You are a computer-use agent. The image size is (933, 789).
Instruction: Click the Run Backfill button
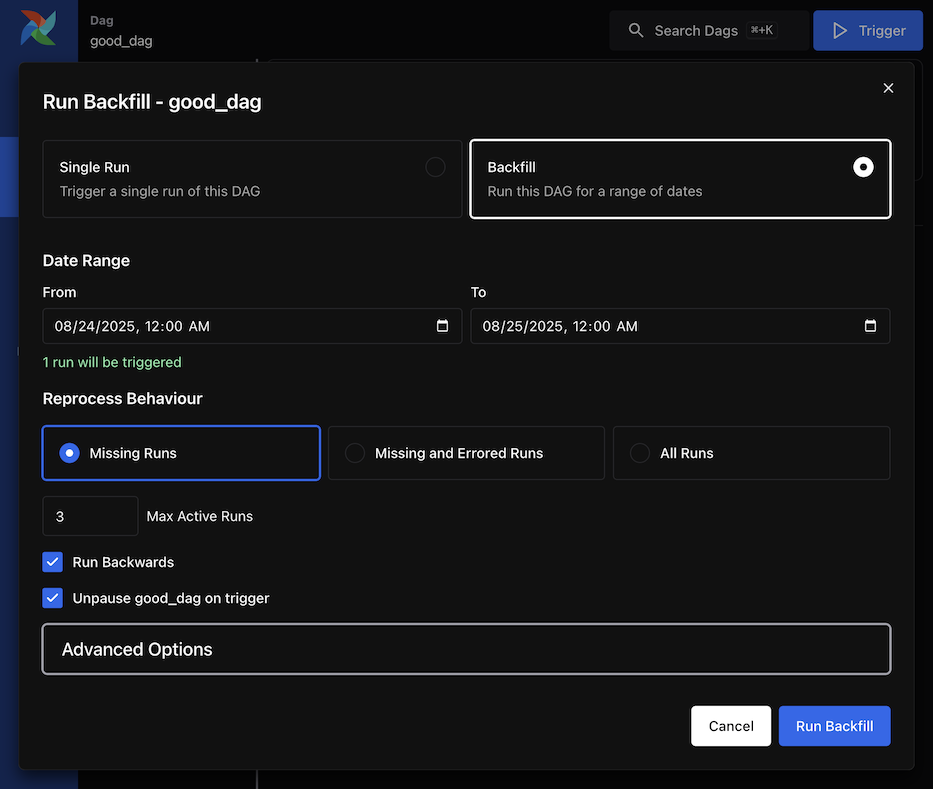point(834,726)
